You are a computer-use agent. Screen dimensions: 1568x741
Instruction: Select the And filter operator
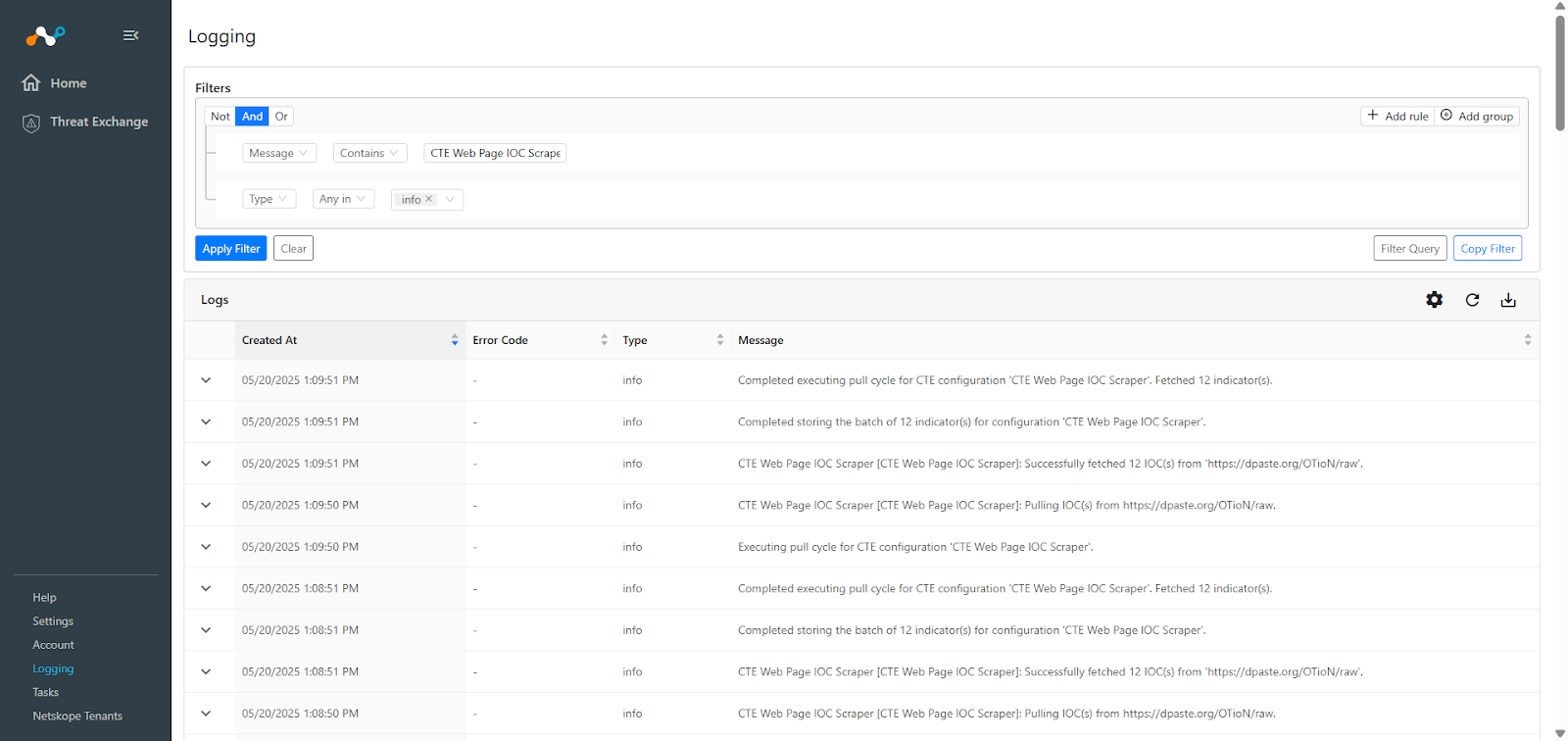(x=252, y=117)
